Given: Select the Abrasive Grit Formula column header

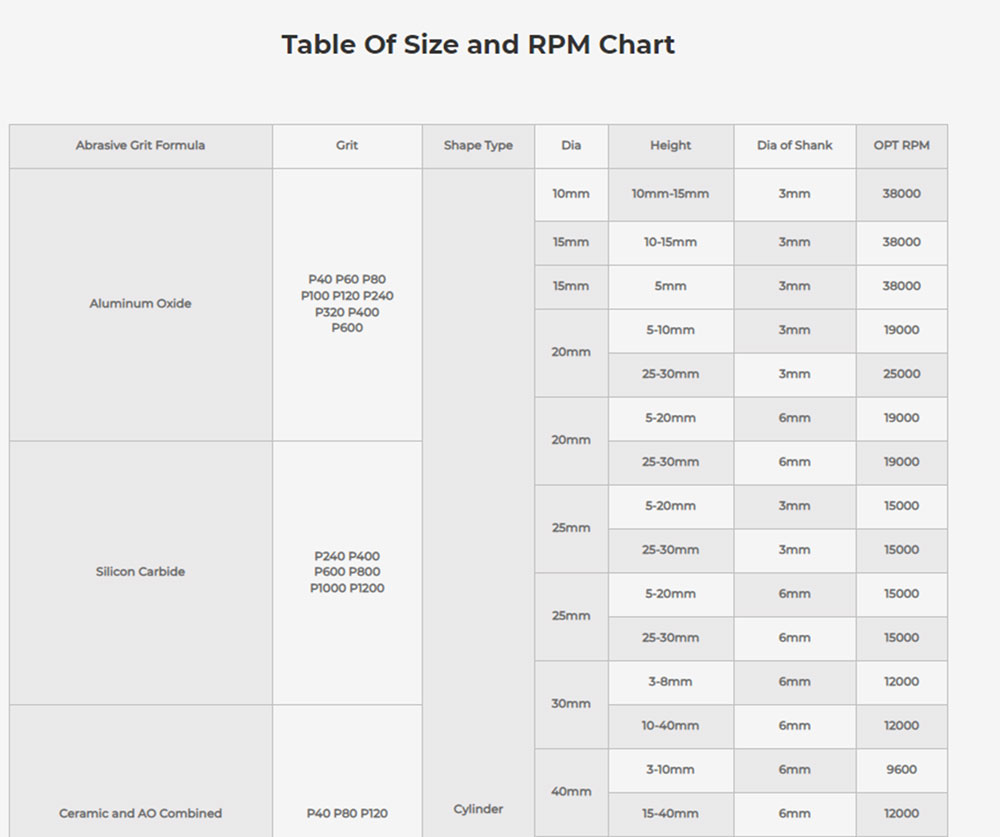Looking at the screenshot, I should (x=140, y=145).
